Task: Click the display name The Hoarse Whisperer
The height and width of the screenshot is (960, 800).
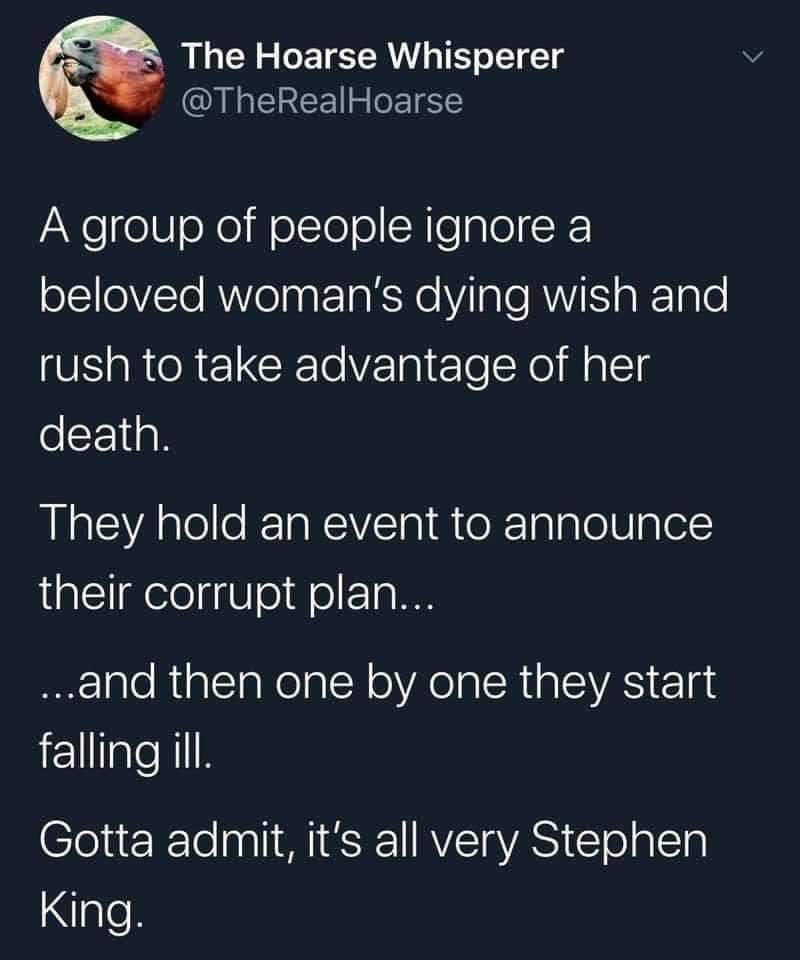Action: 372,56
